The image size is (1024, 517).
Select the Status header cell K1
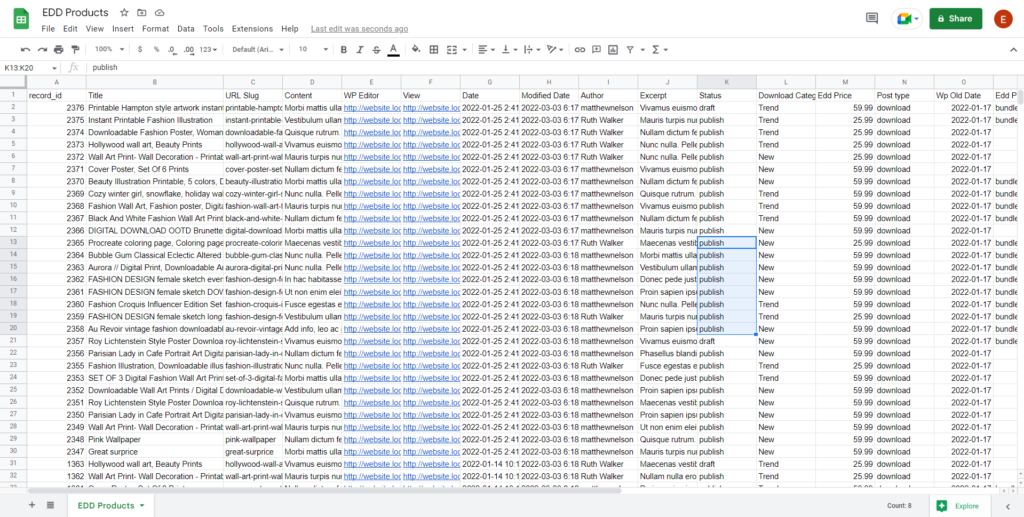click(727, 95)
